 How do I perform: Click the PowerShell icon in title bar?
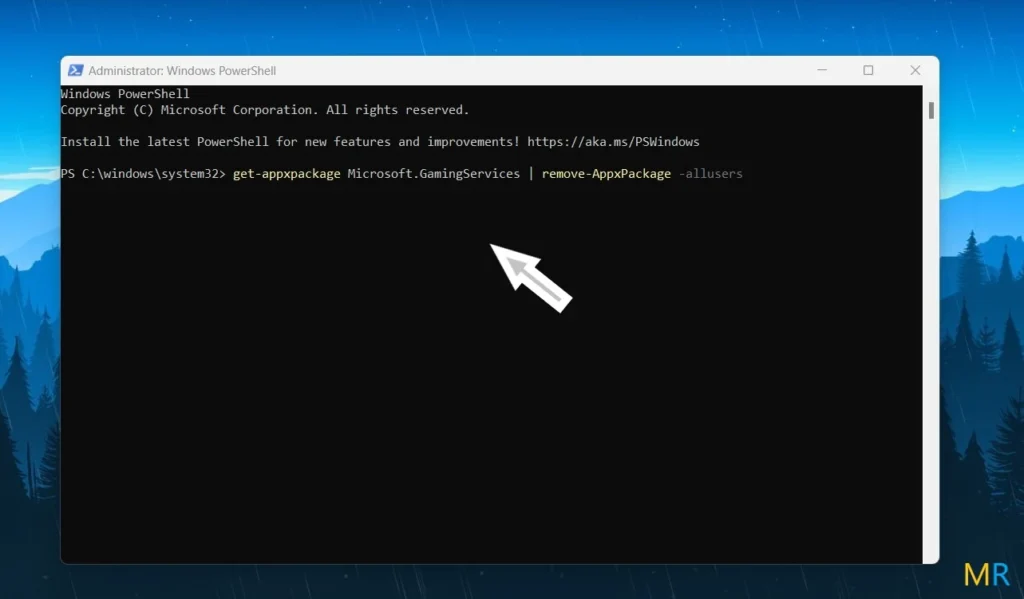pos(76,71)
